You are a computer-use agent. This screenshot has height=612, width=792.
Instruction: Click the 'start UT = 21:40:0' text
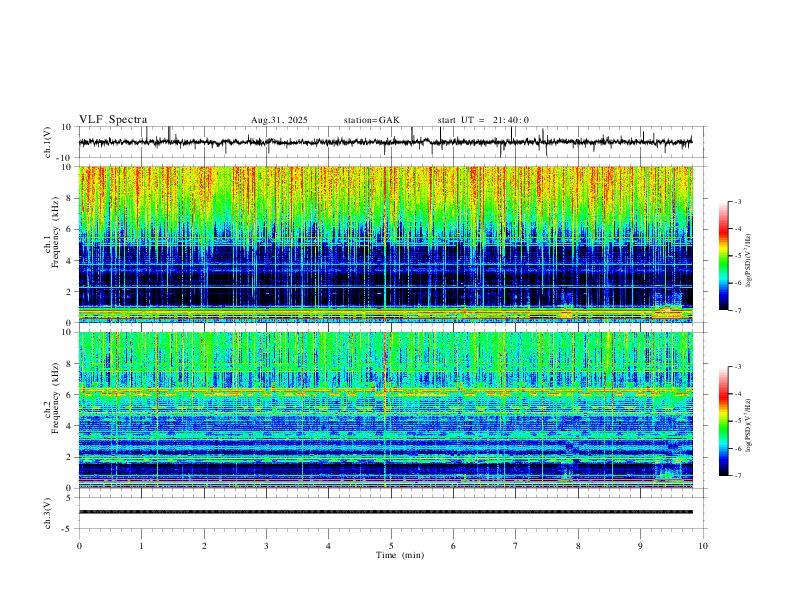pyautogui.click(x=483, y=120)
